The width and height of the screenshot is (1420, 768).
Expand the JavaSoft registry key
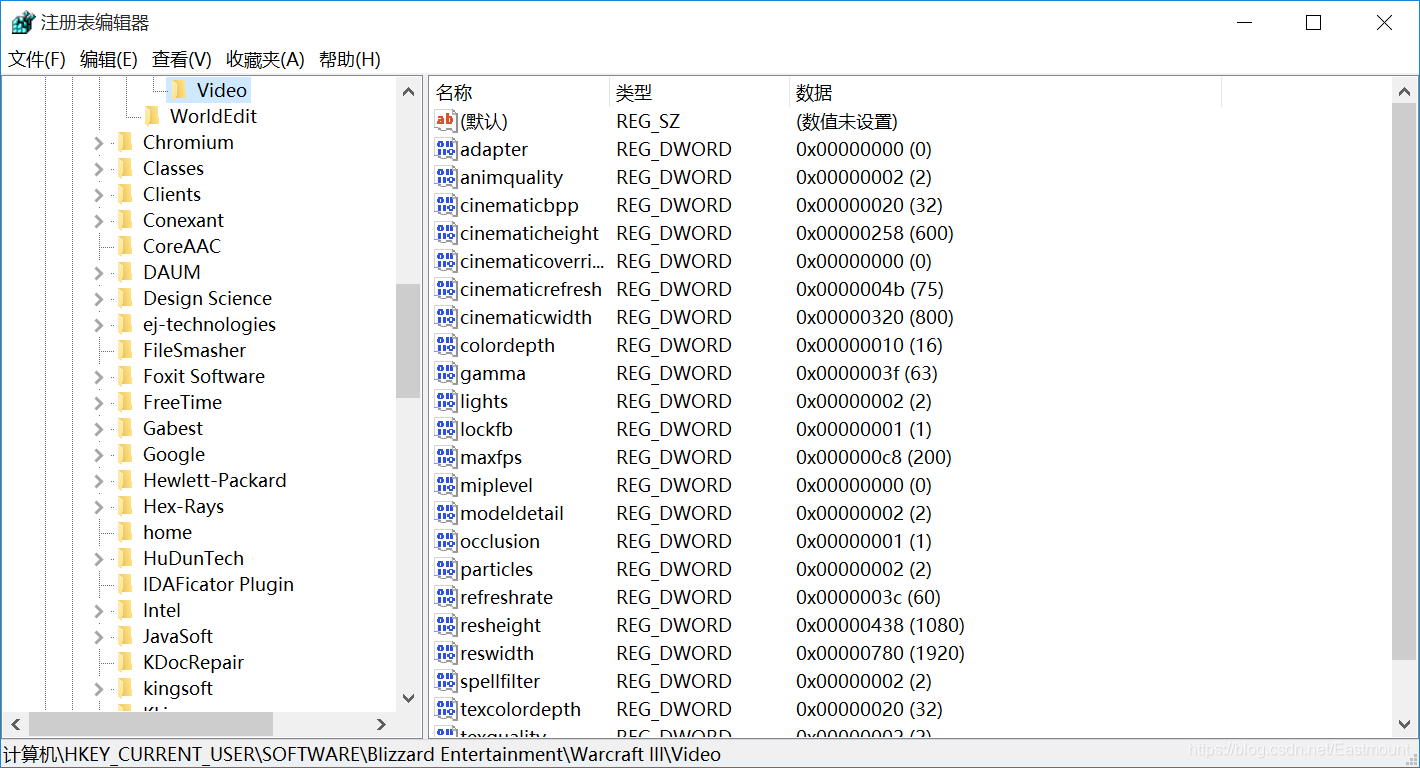coord(99,637)
